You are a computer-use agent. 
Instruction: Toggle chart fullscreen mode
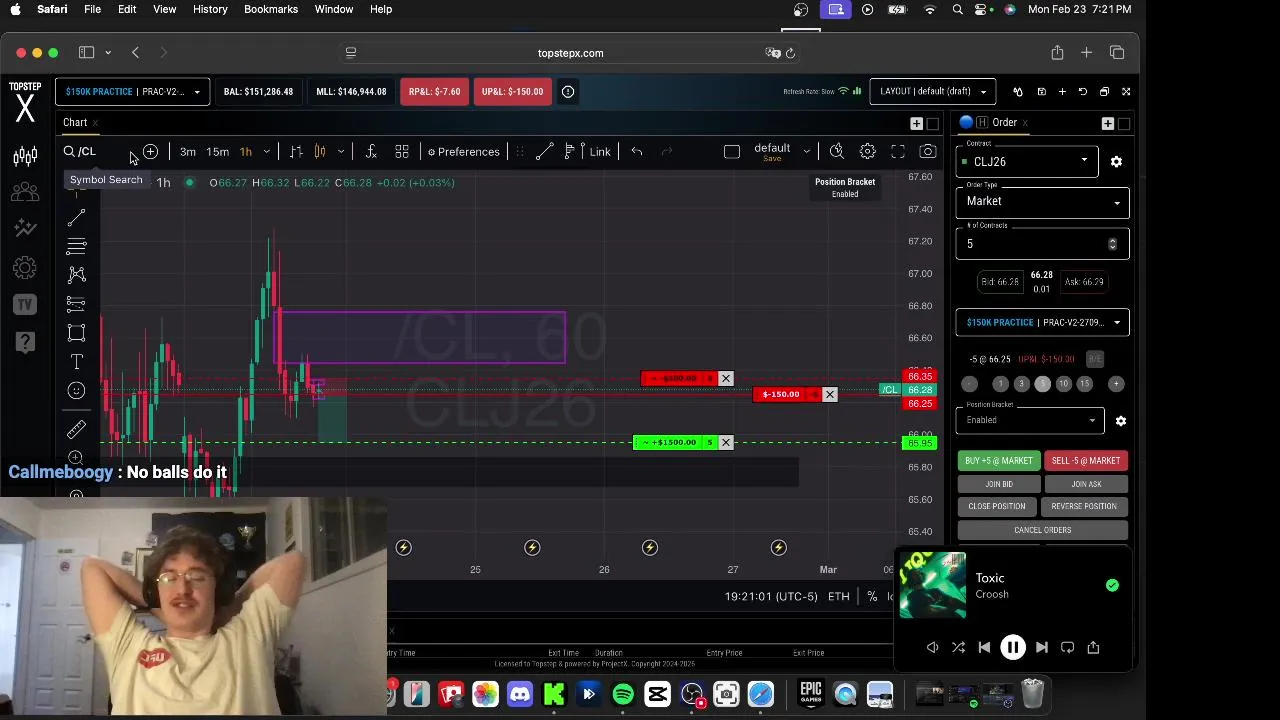898,152
